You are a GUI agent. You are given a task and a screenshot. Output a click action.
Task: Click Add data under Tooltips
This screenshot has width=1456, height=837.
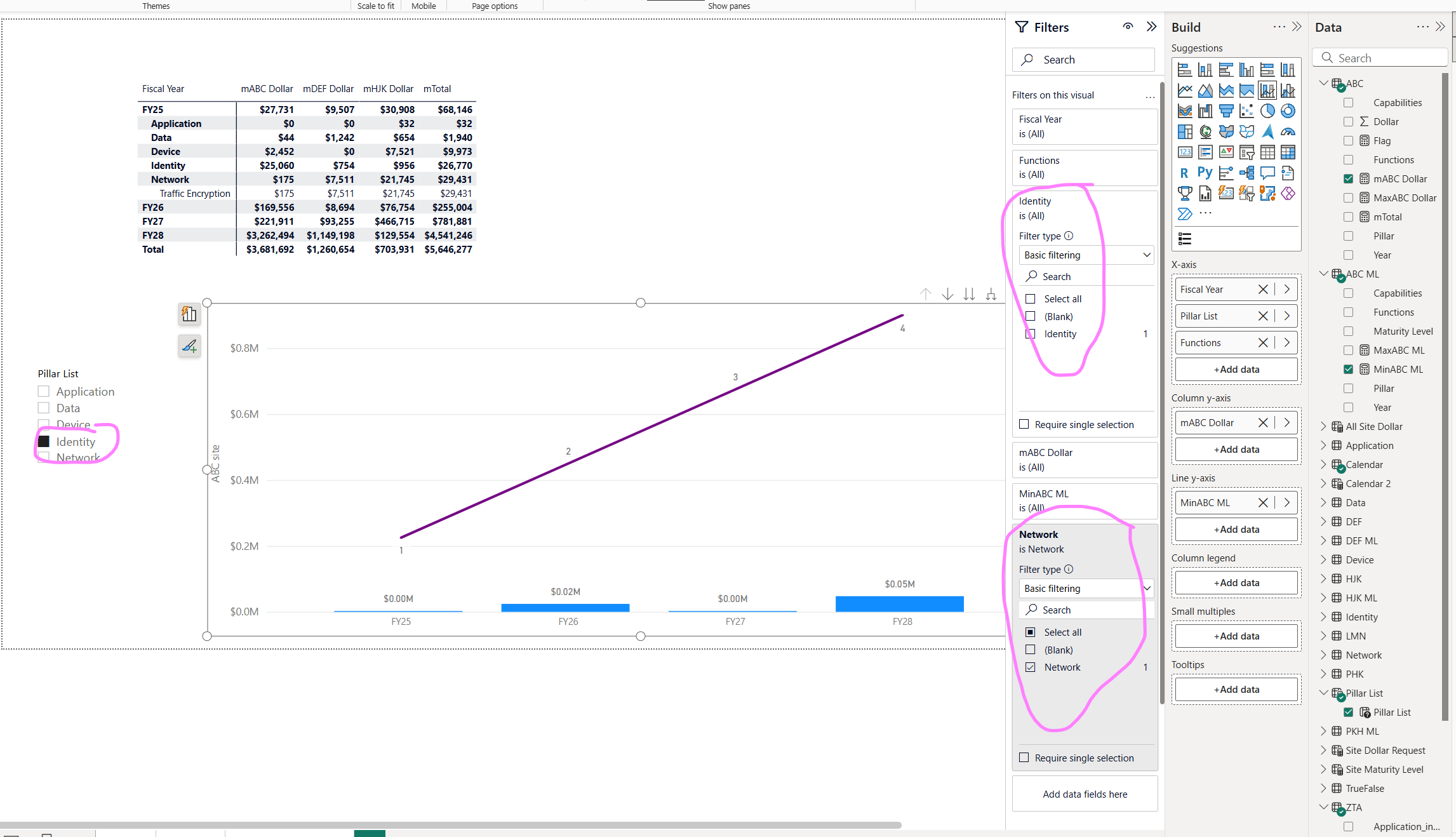coord(1236,689)
